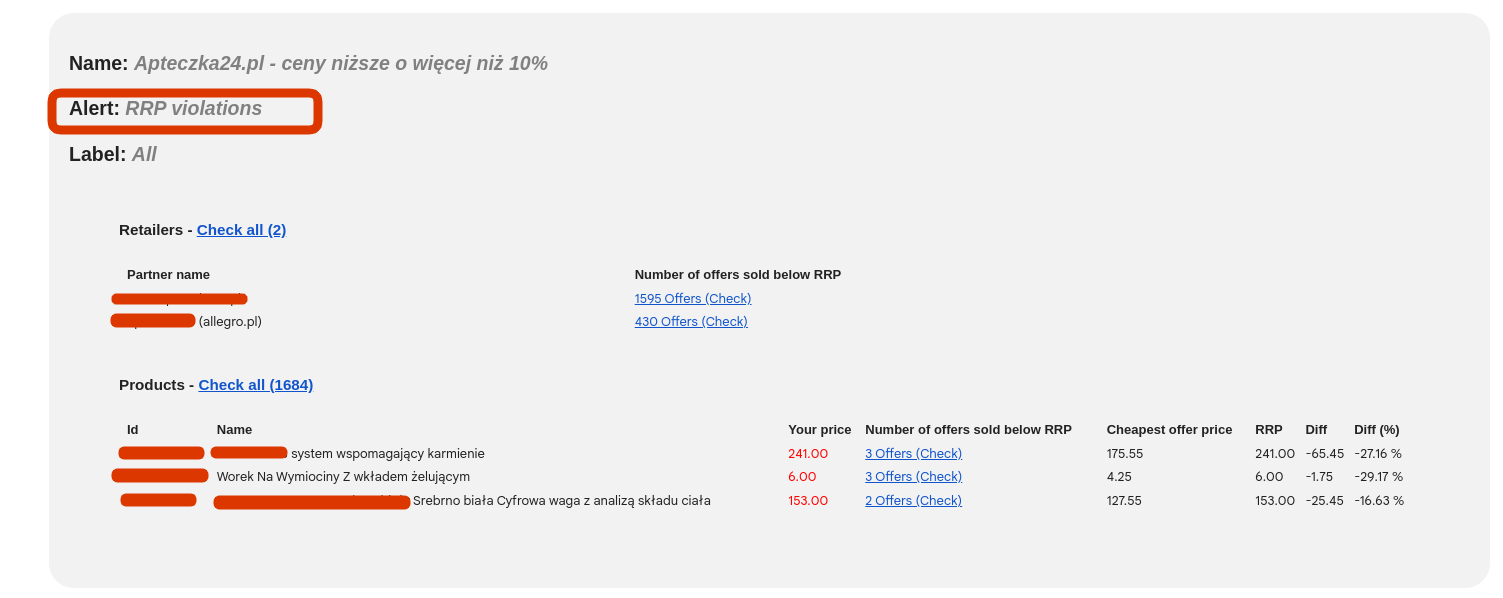Check 2 offers for Cyfrowa waga product

click(913, 501)
